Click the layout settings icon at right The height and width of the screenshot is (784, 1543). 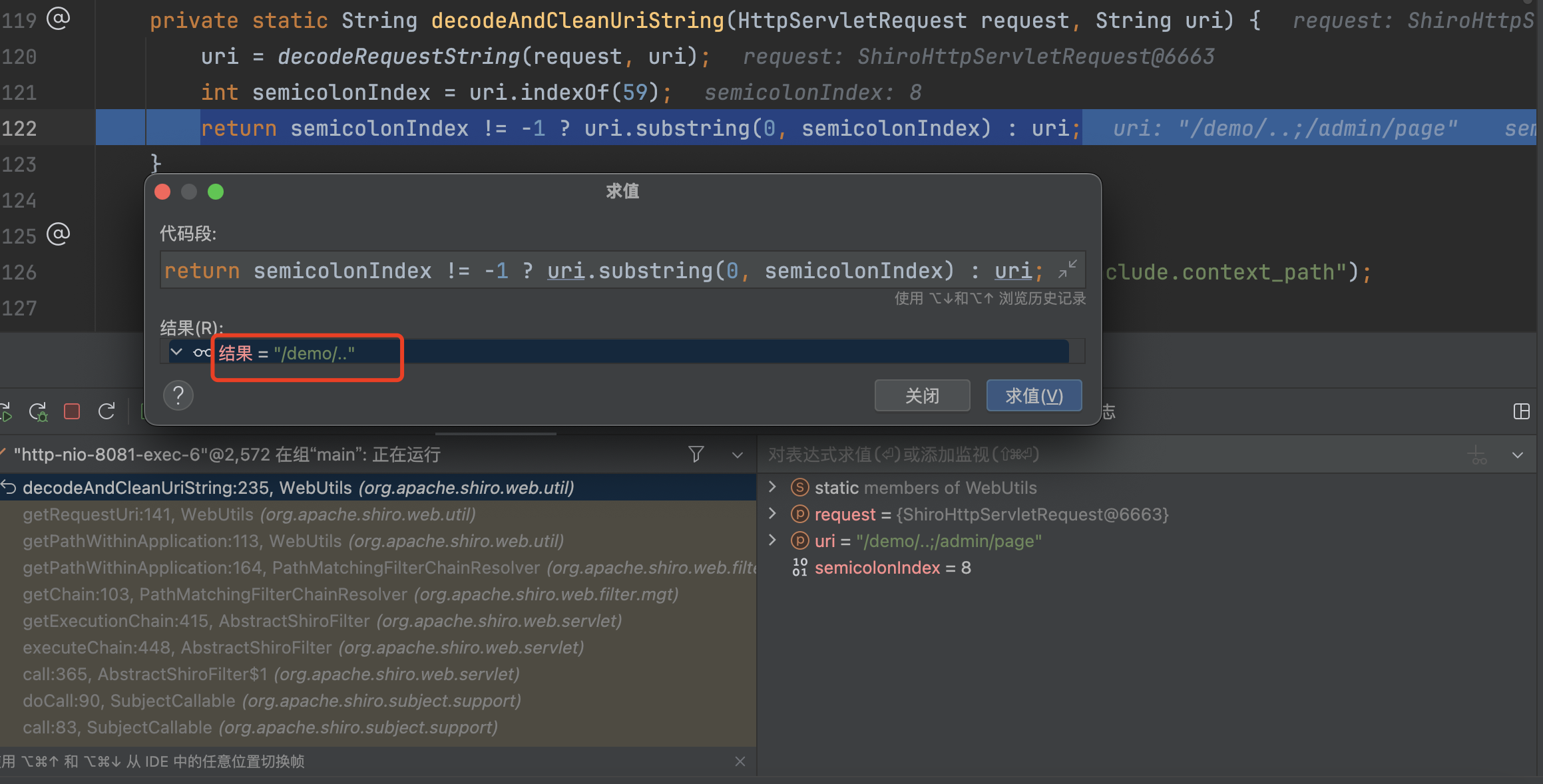pos(1521,412)
